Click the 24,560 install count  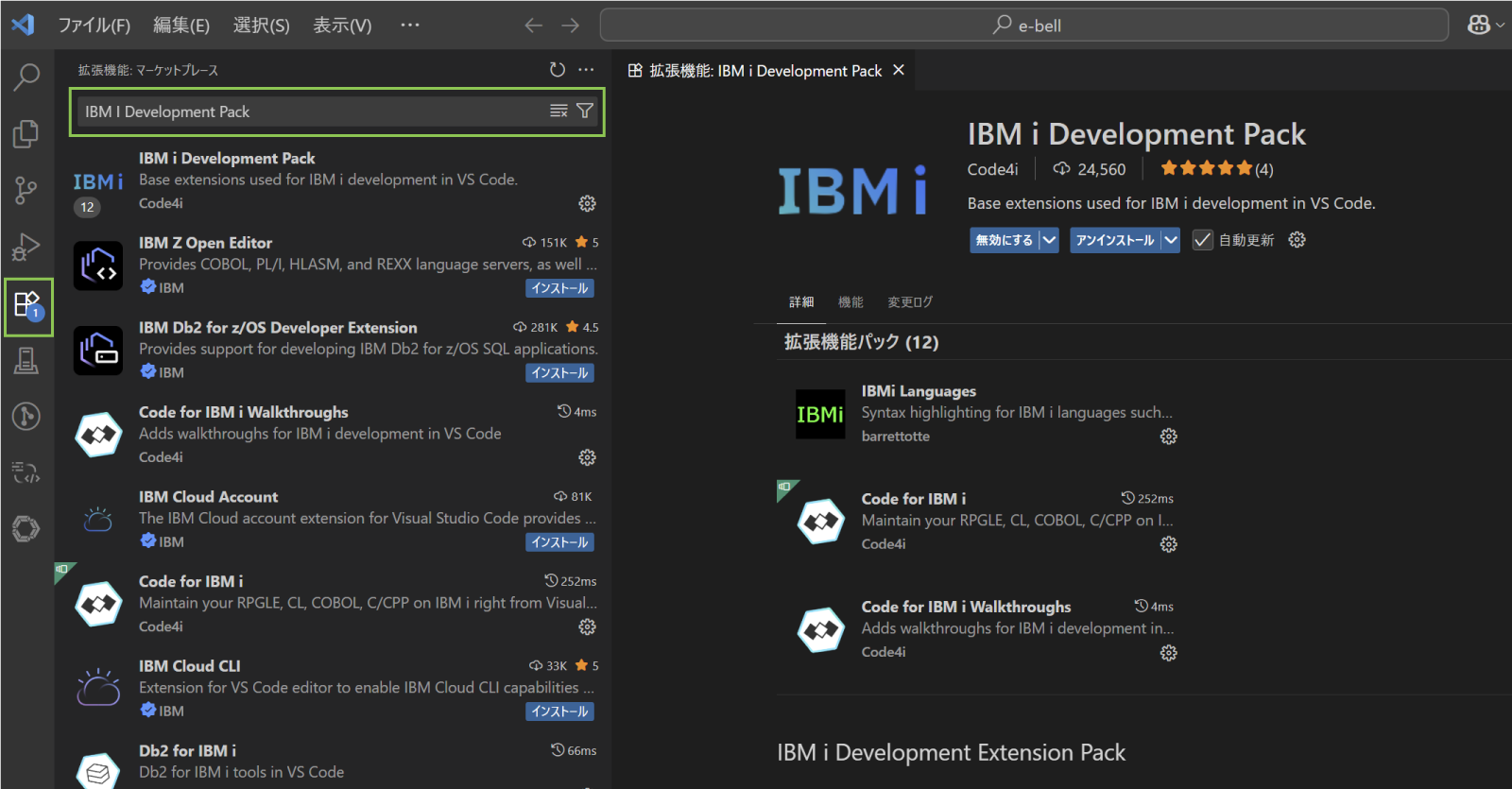[1090, 169]
